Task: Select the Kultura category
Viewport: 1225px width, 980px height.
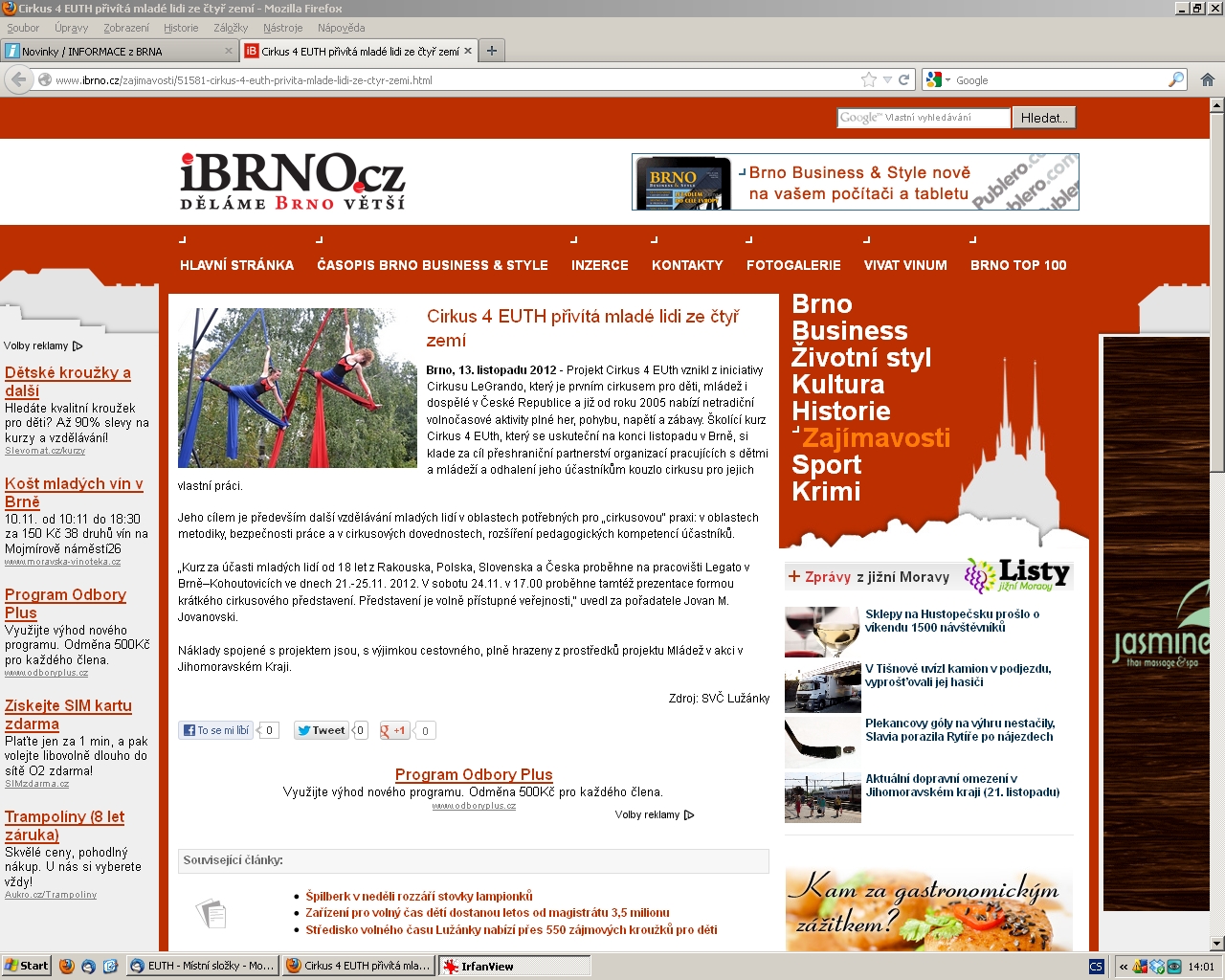Action: (x=838, y=385)
